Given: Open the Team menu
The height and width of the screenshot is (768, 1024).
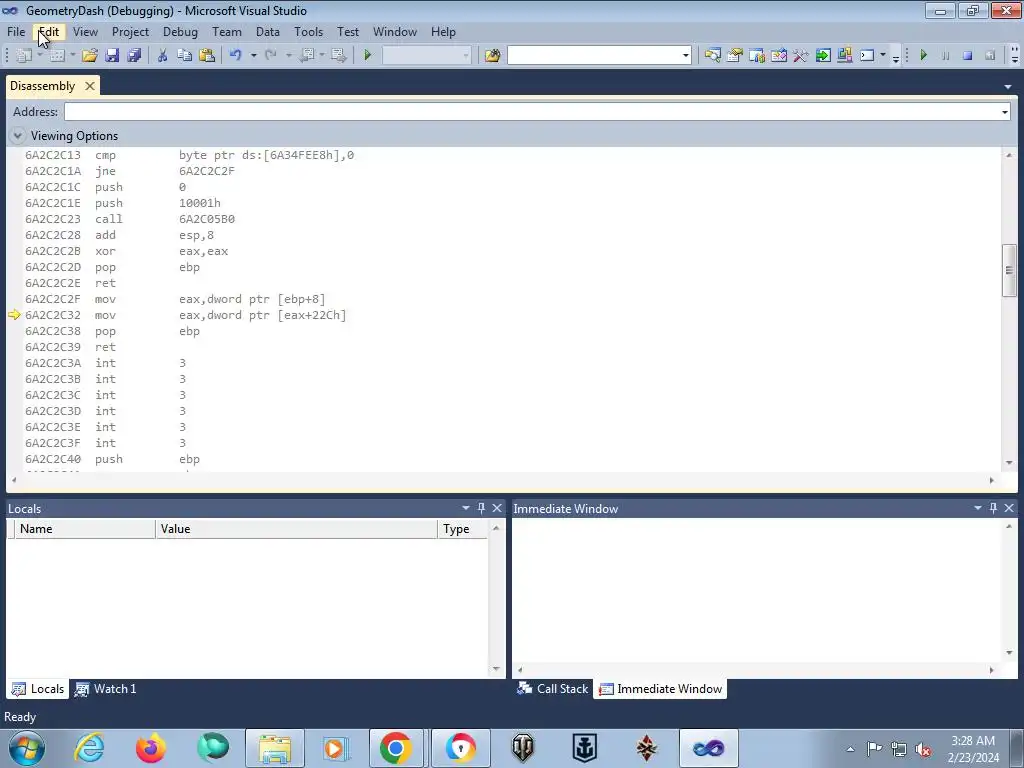Looking at the screenshot, I should tap(227, 31).
